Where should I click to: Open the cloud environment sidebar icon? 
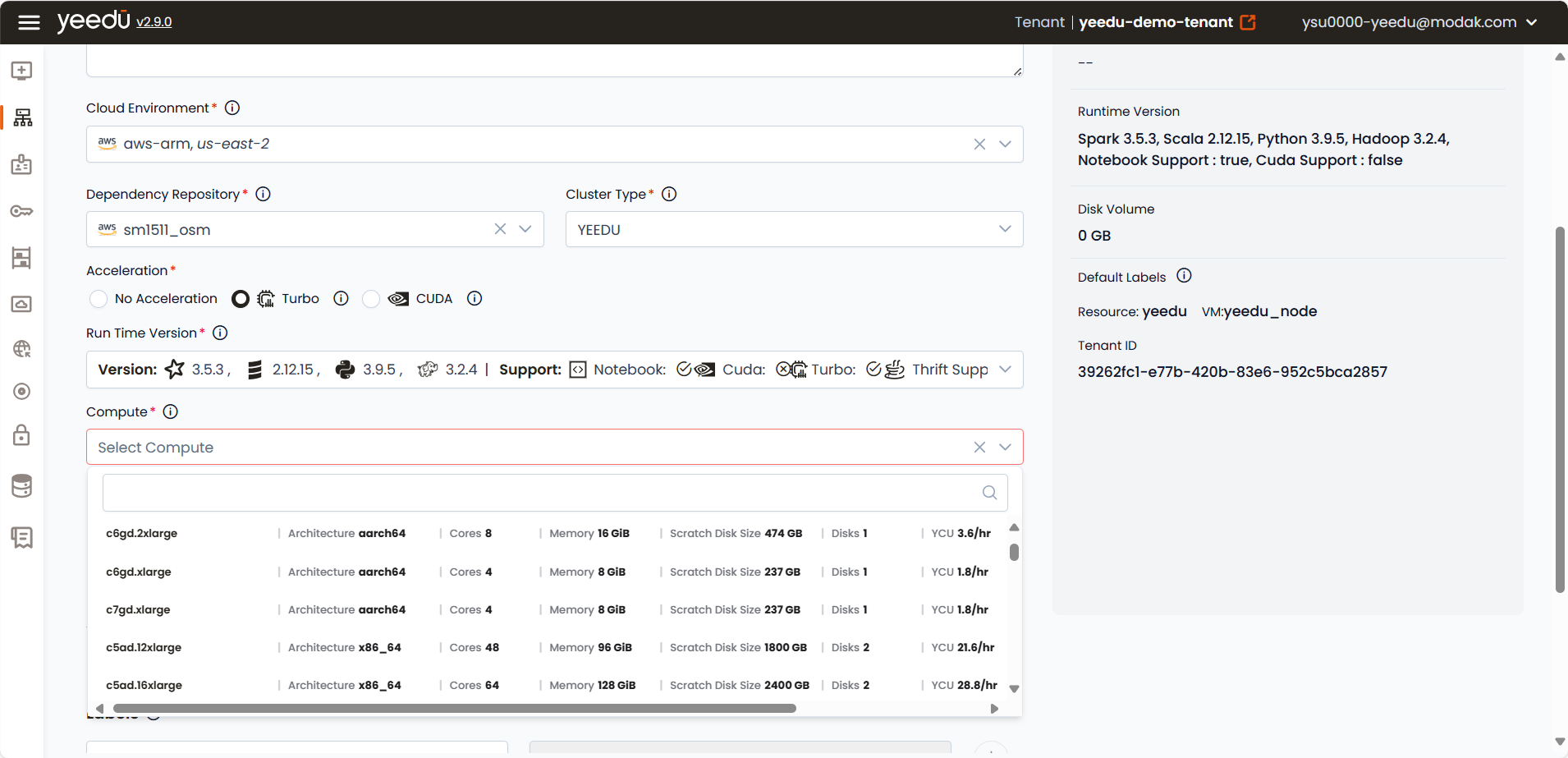tap(22, 304)
